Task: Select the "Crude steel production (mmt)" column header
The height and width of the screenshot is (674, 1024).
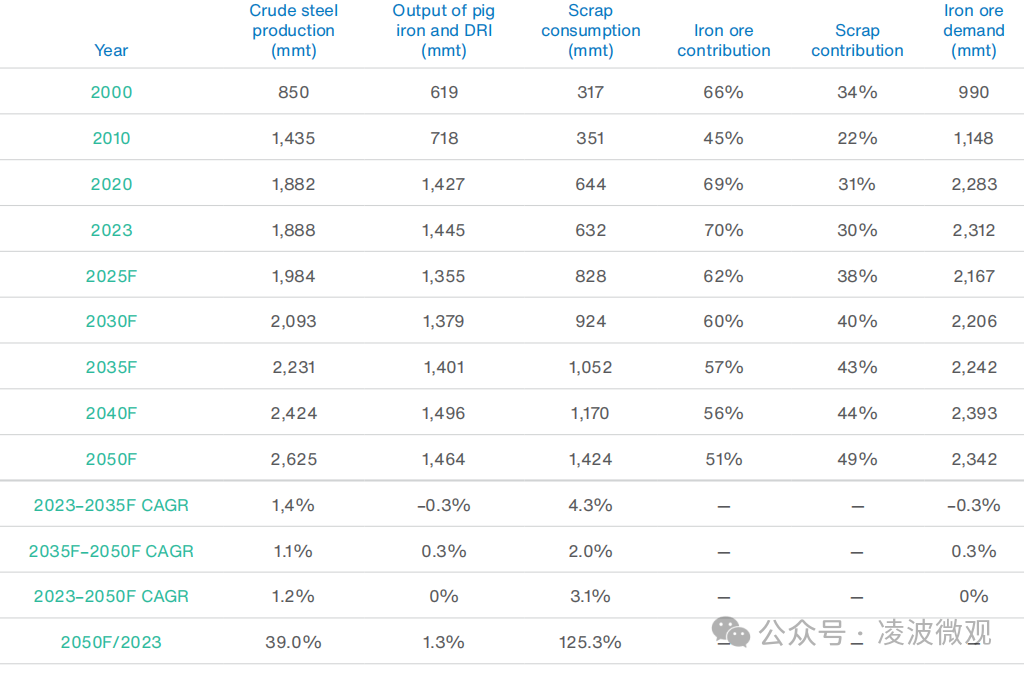Action: click(x=294, y=31)
